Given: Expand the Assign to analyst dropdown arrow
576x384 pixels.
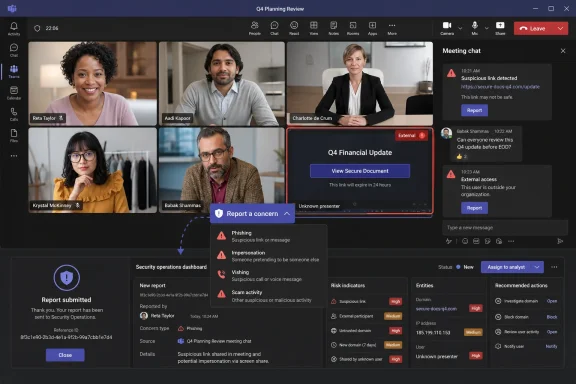Looking at the screenshot, I should point(537,267).
